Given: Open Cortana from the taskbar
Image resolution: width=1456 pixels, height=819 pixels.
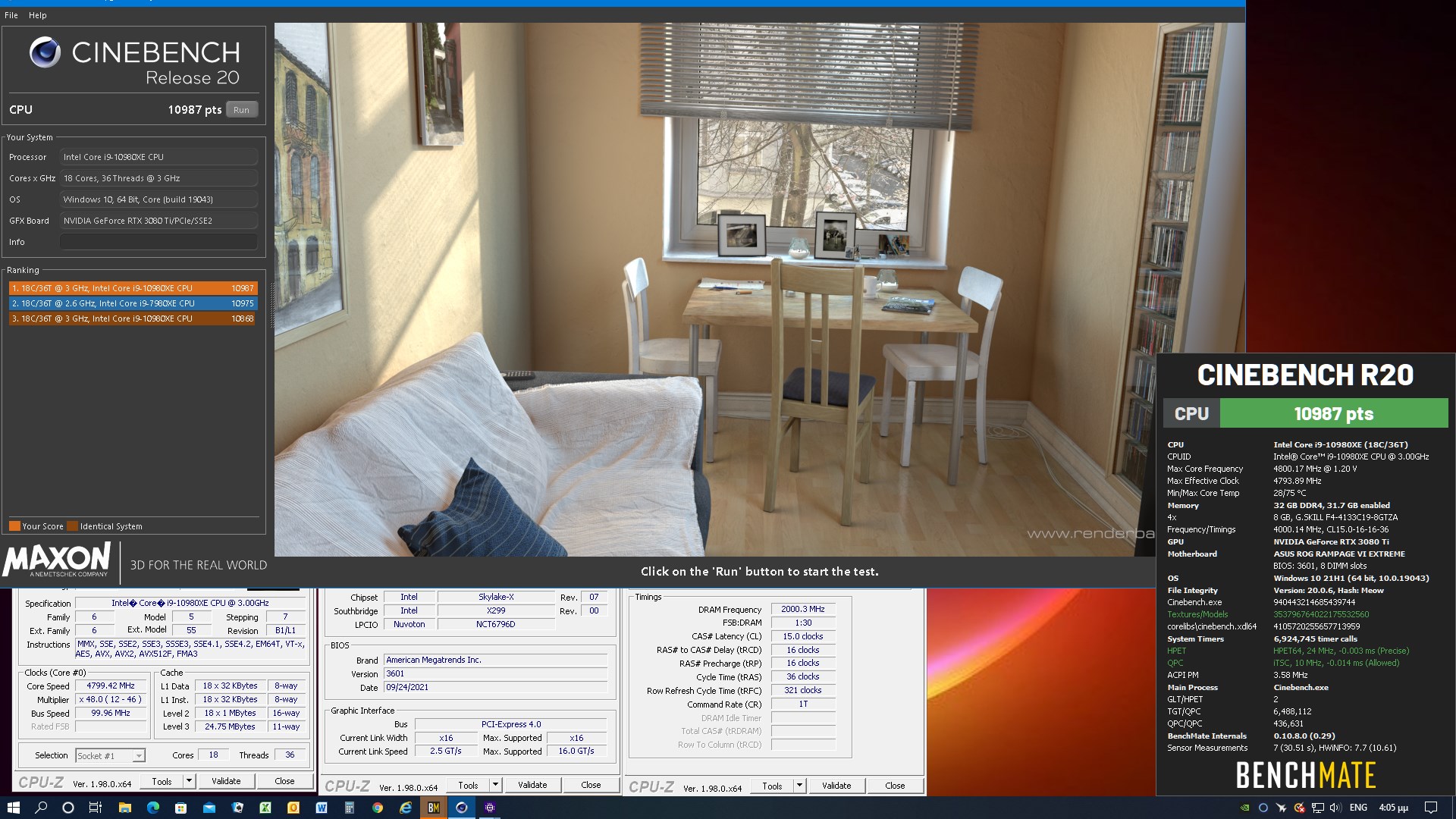Looking at the screenshot, I should 67,808.
